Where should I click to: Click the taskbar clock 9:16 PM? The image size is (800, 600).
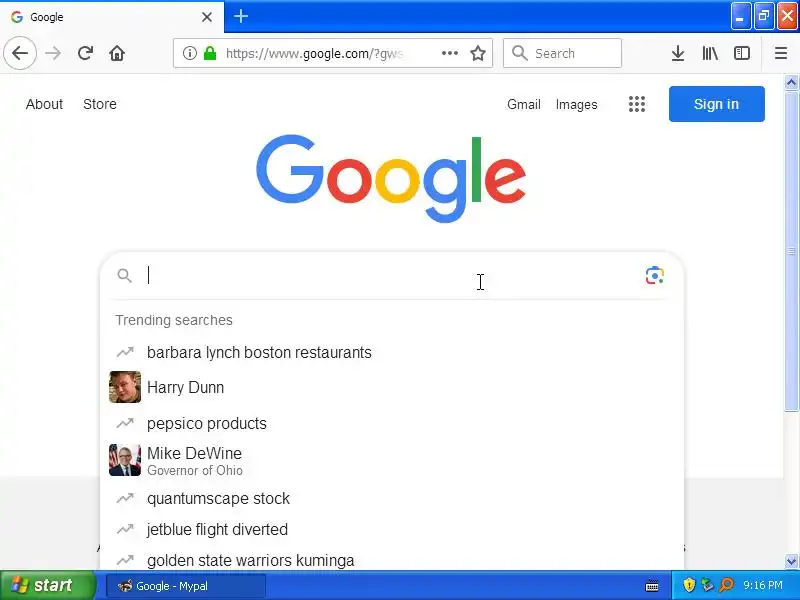[763, 585]
